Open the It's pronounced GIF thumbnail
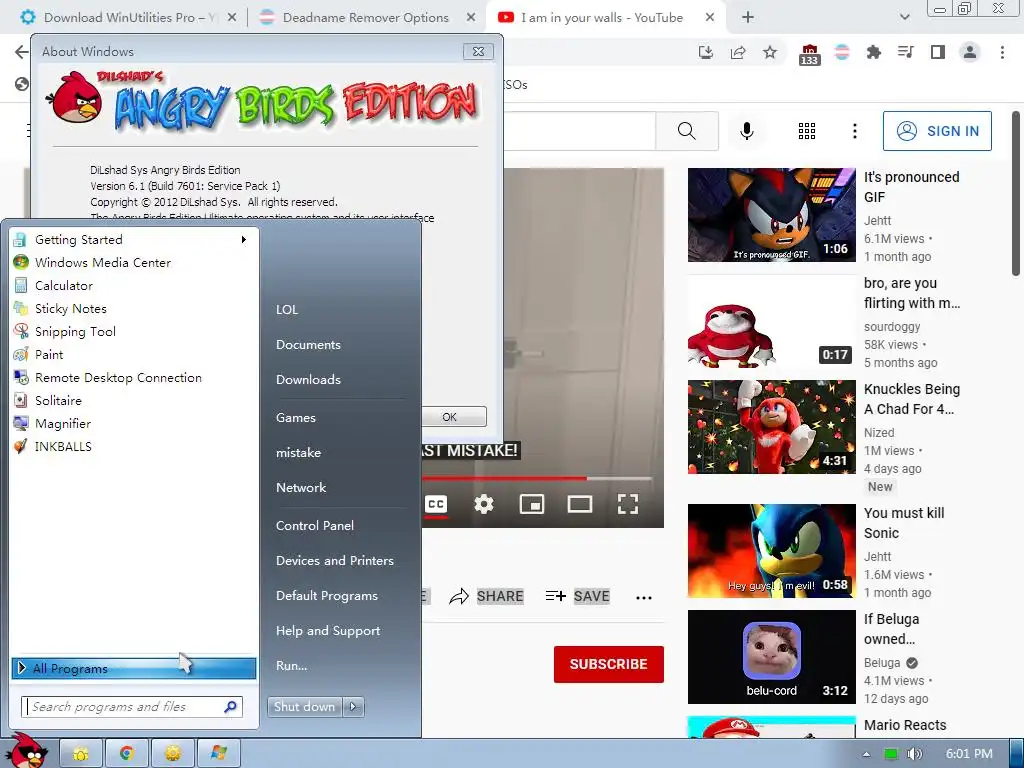This screenshot has height=768, width=1024. (771, 215)
